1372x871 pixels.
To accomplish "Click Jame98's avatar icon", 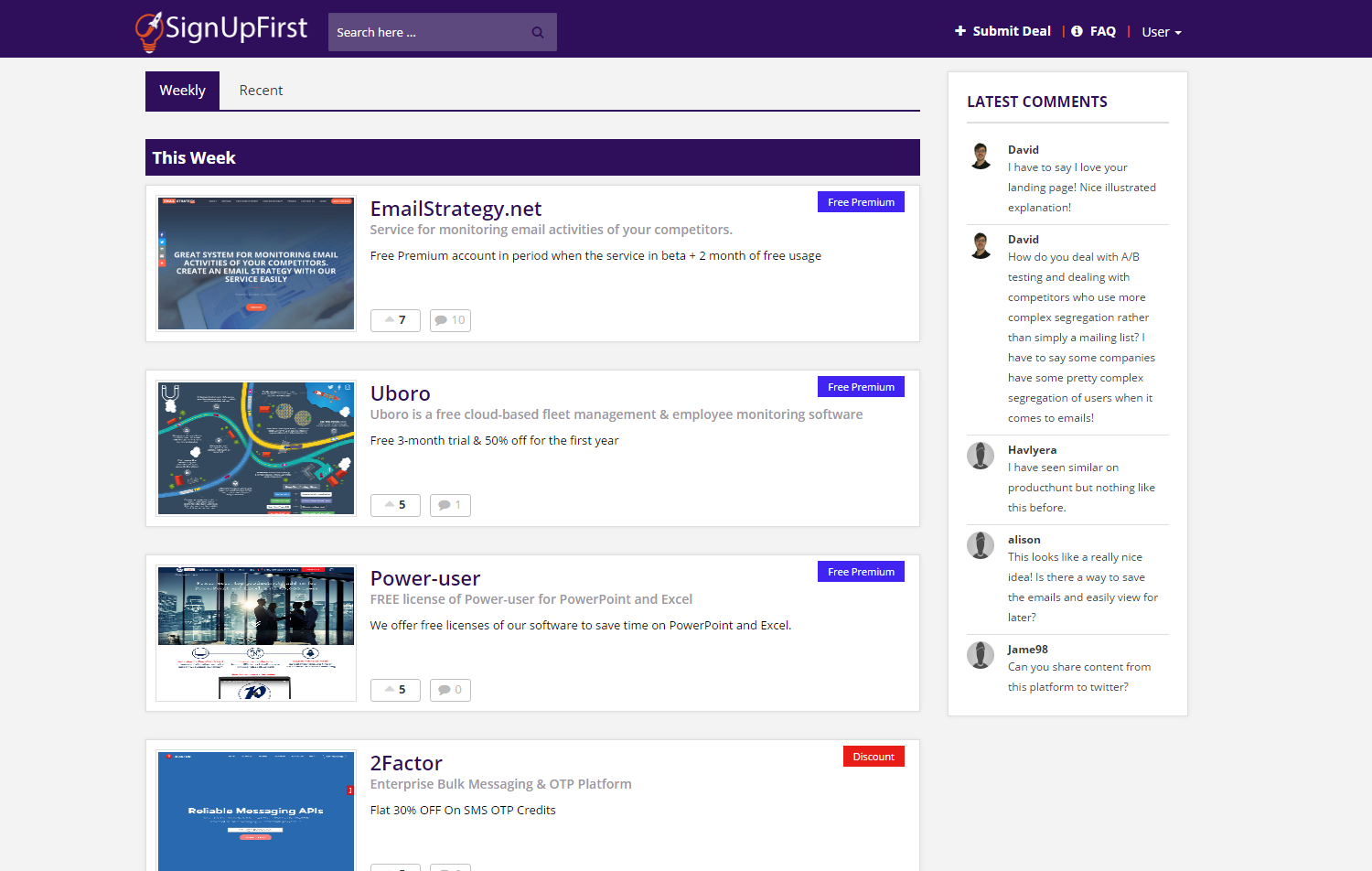I will coord(981,655).
